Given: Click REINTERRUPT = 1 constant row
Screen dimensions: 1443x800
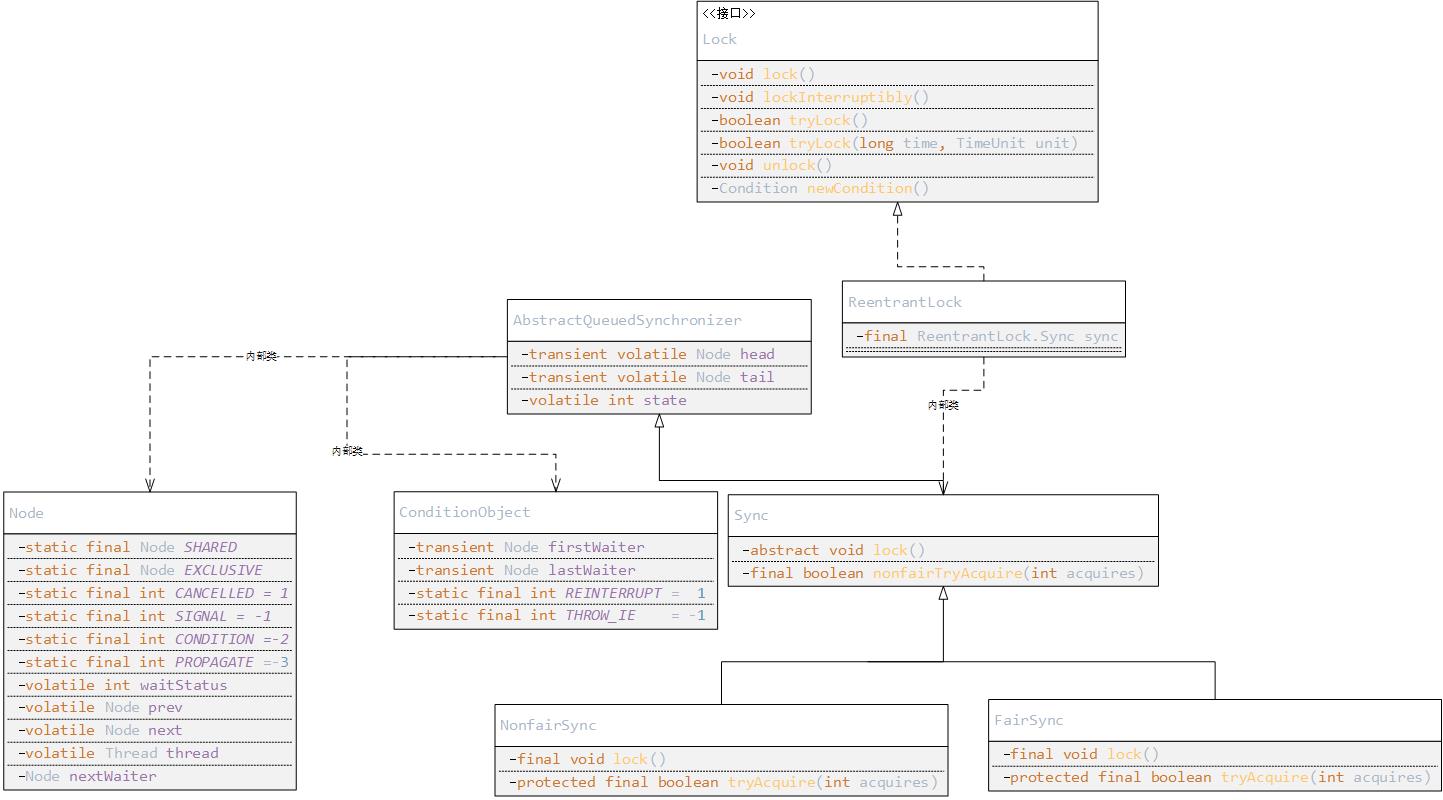Looking at the screenshot, I should [x=557, y=593].
